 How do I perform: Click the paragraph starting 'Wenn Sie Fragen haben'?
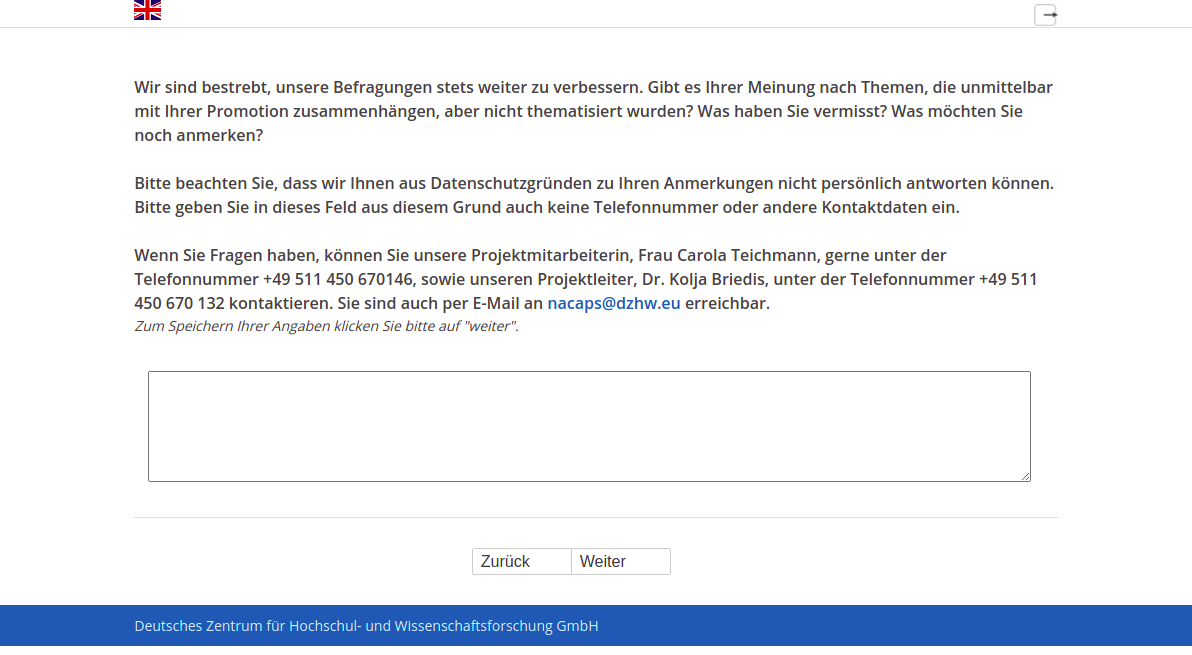coord(586,279)
